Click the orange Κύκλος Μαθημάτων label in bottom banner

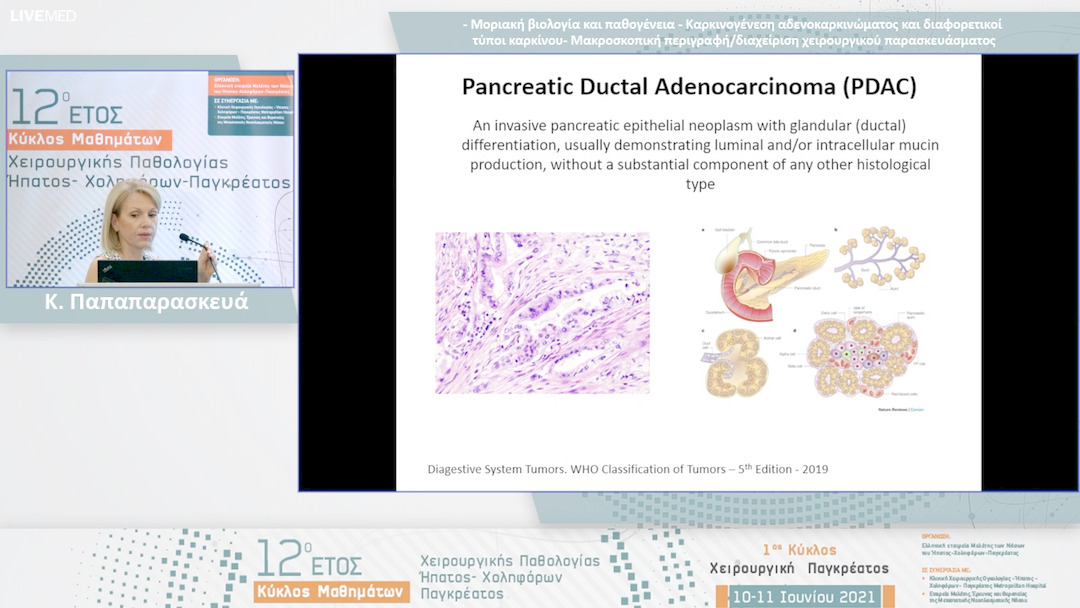click(332, 591)
